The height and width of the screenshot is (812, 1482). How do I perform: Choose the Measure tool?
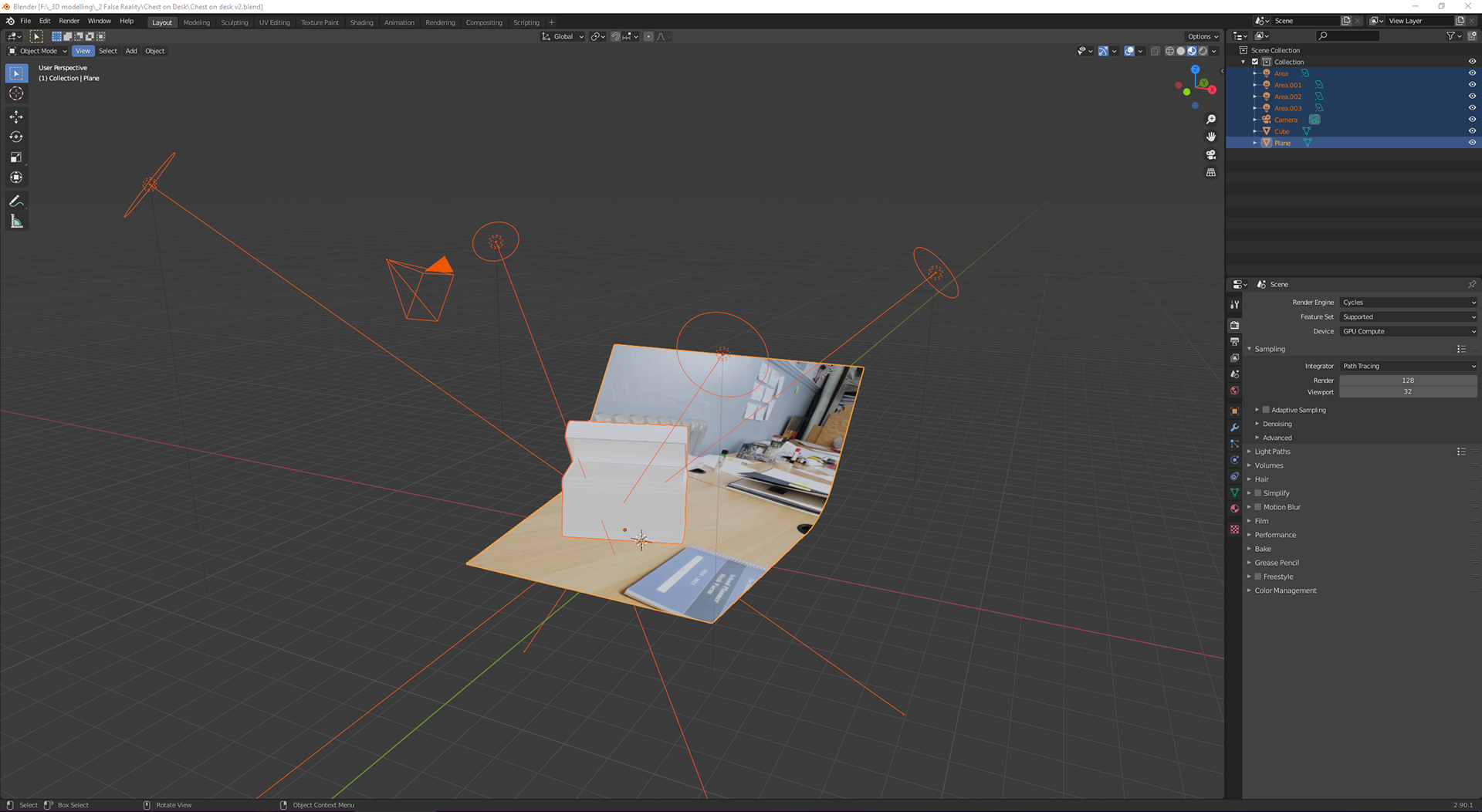pyautogui.click(x=16, y=222)
